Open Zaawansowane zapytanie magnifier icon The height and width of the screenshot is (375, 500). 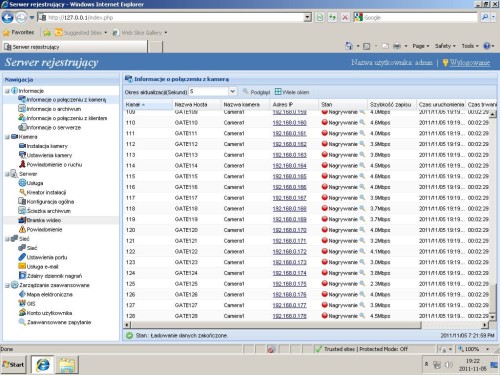pyautogui.click(x=22, y=322)
